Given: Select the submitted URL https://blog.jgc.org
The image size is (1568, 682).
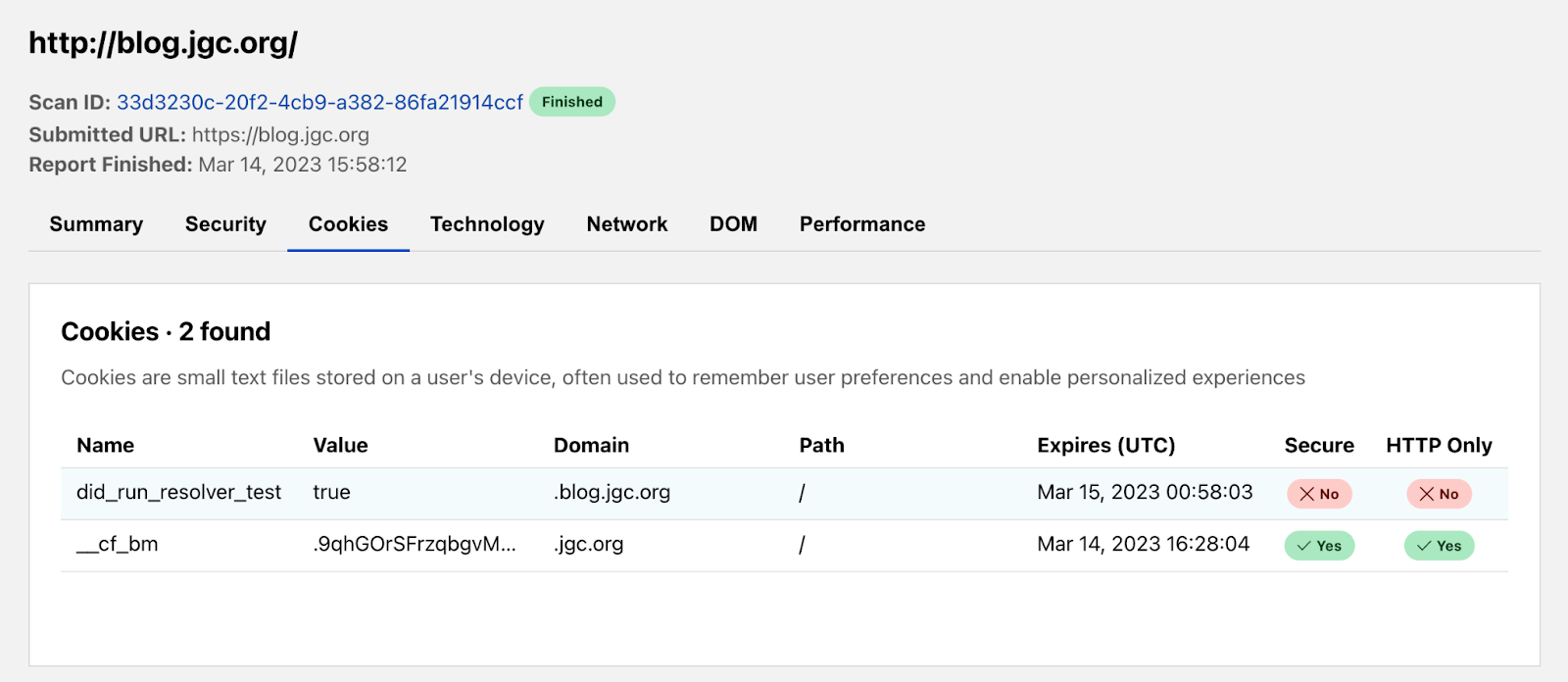Looking at the screenshot, I should click(280, 135).
